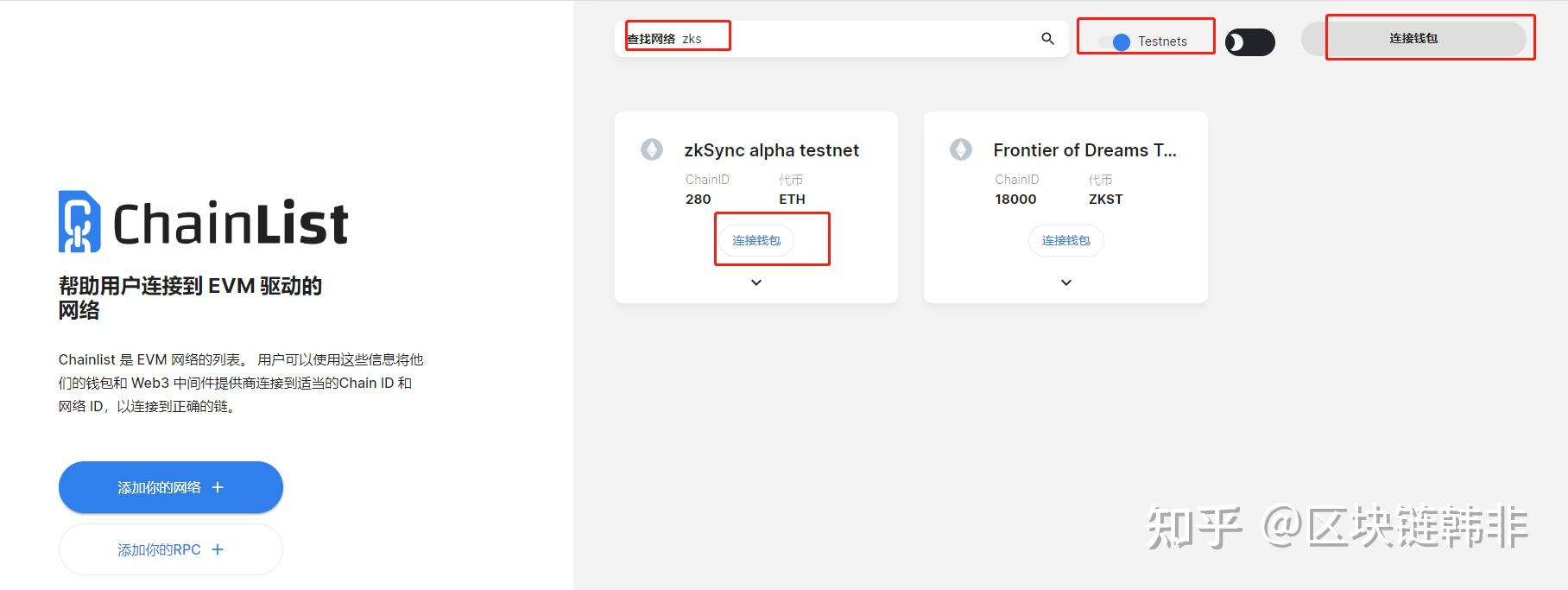Expand the Frontier of Dreams card details

click(x=1066, y=282)
